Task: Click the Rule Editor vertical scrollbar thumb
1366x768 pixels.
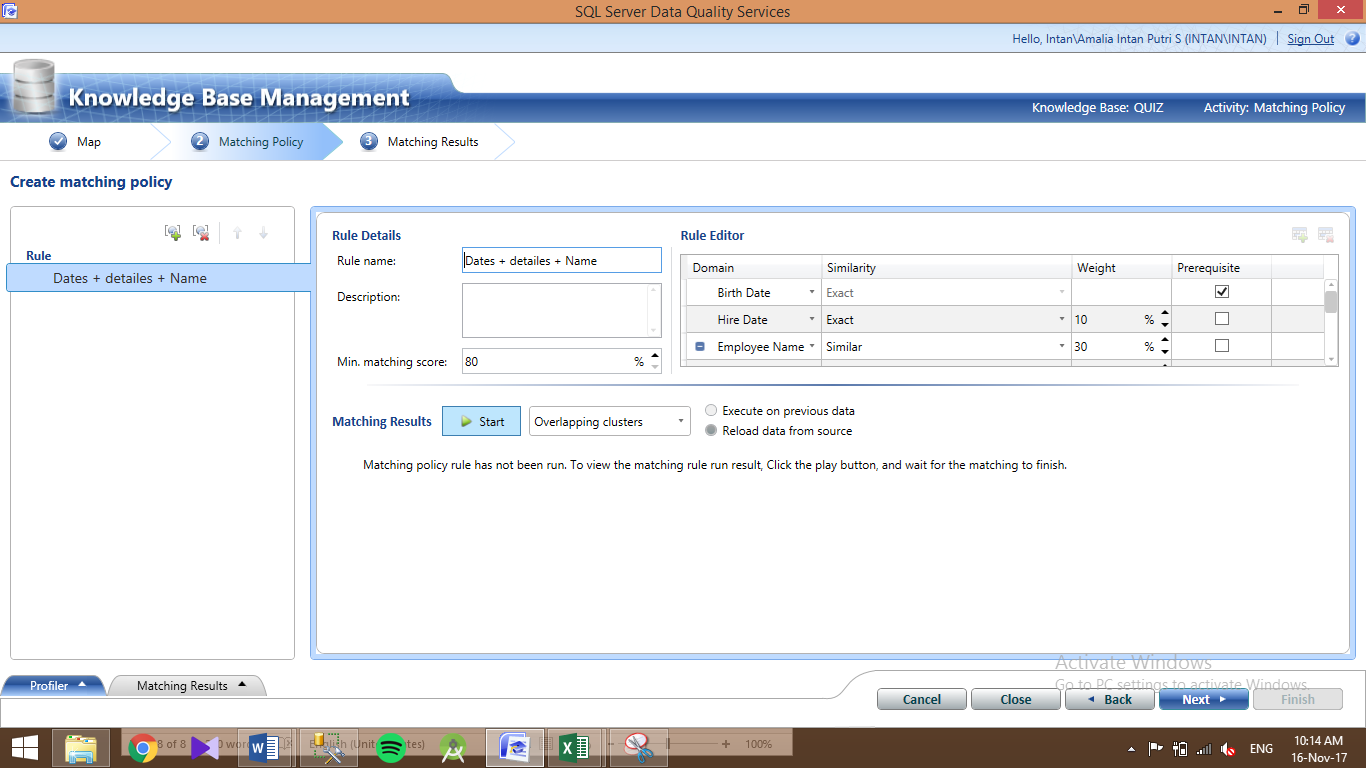Action: point(1330,301)
